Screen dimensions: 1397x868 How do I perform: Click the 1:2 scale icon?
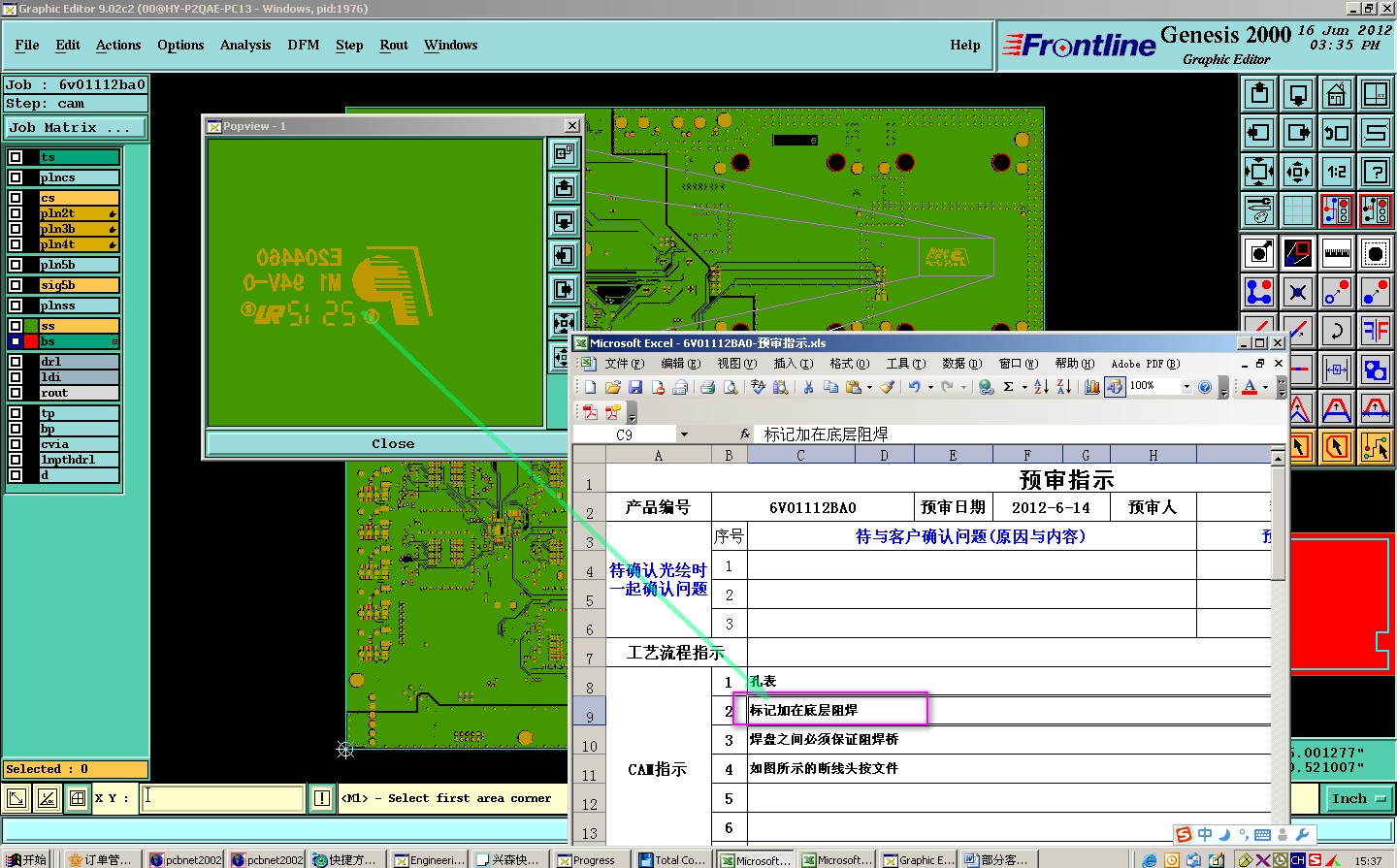click(x=1337, y=172)
